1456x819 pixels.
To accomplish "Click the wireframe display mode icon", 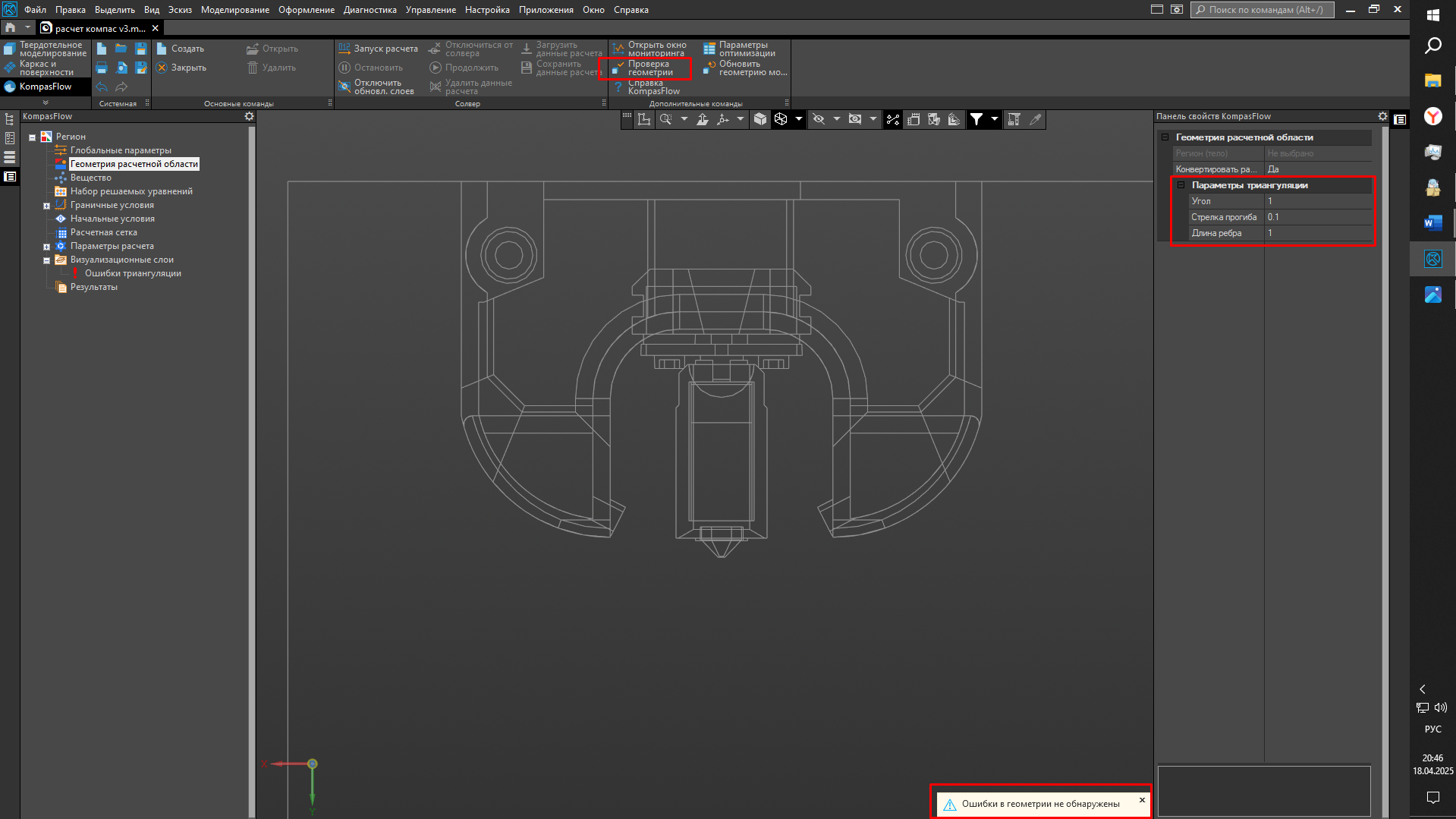I will point(781,119).
